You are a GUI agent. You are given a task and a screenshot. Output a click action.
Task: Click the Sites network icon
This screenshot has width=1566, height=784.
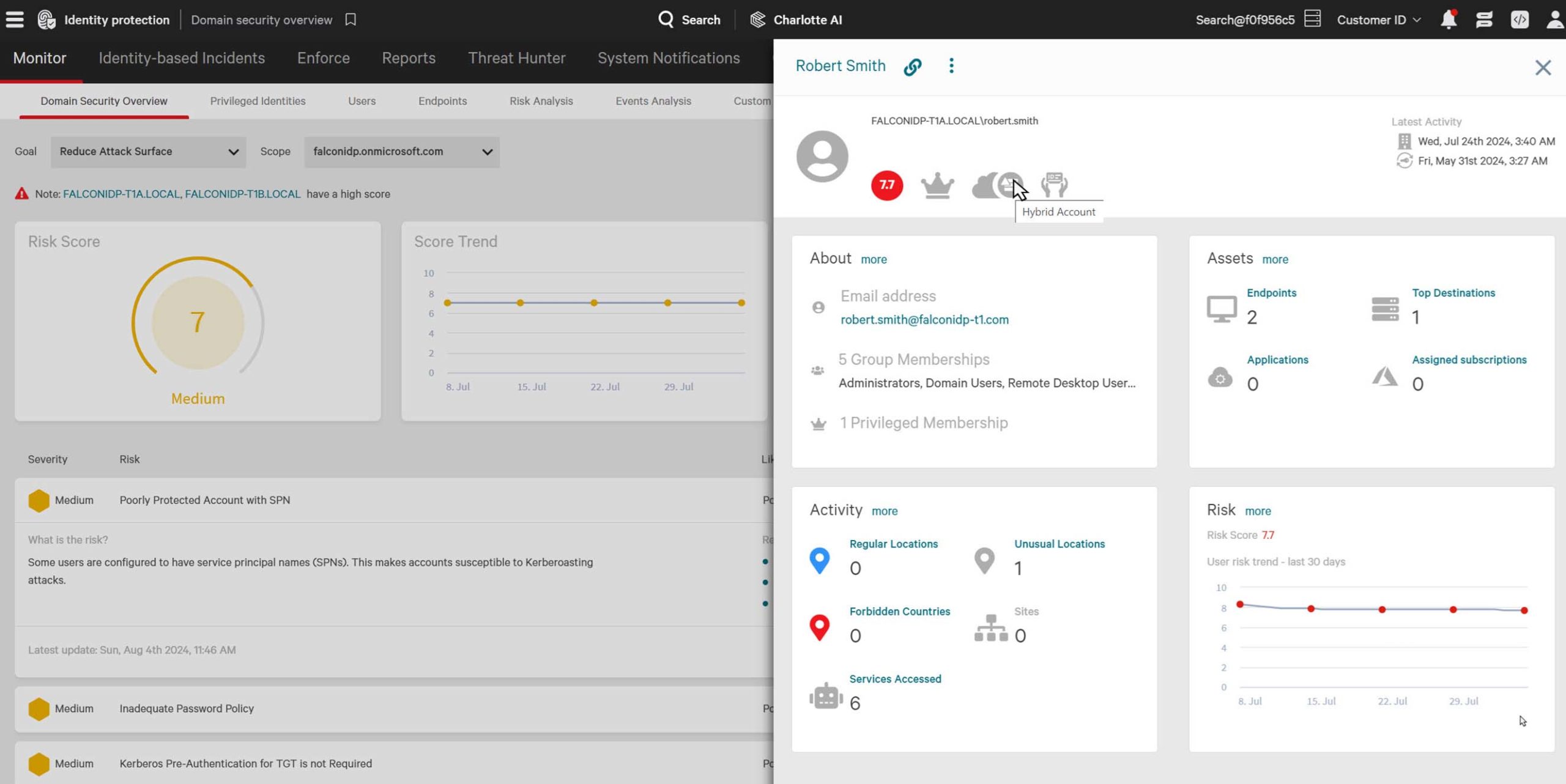click(x=991, y=628)
